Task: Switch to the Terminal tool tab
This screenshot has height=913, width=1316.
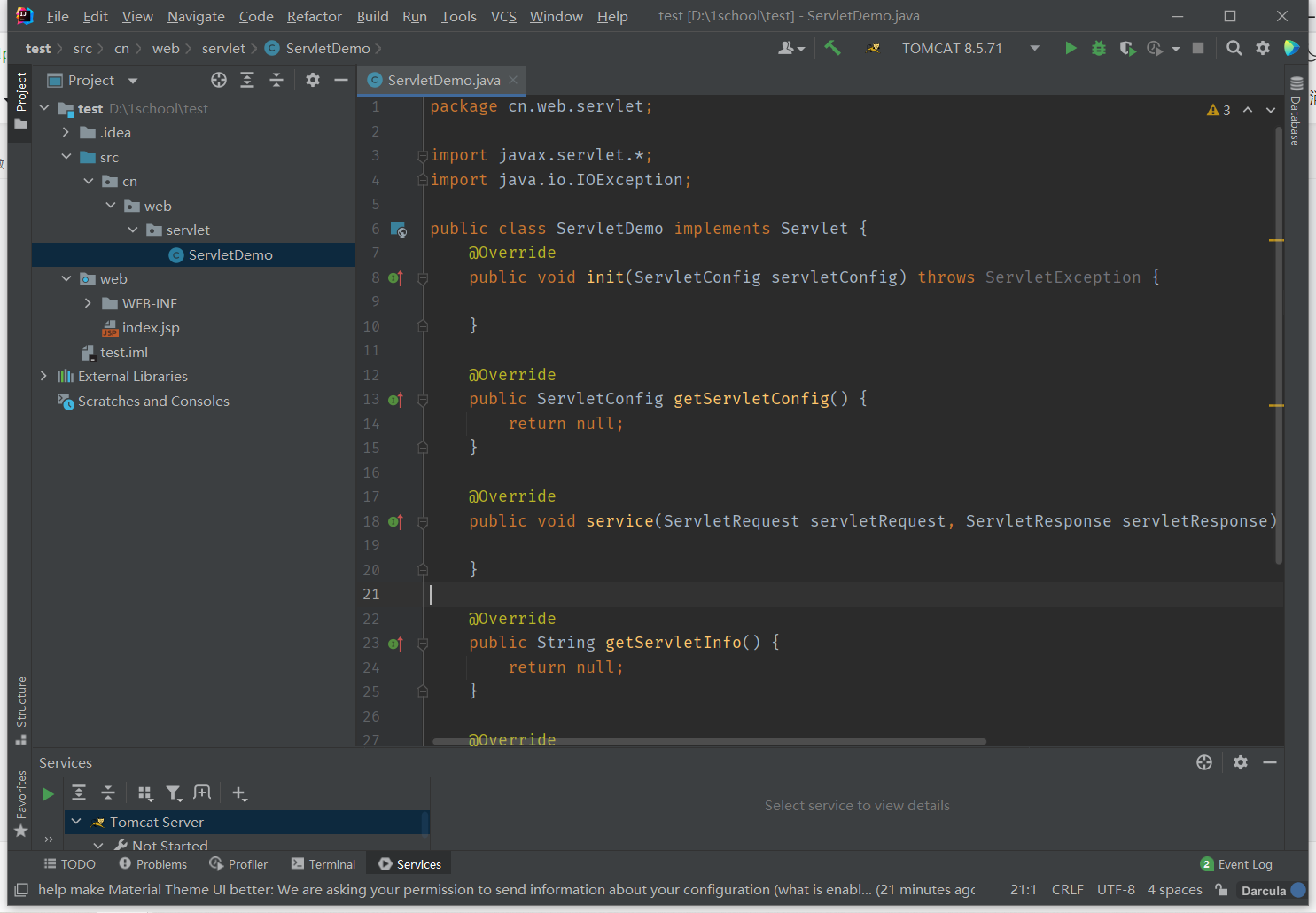Action: [323, 864]
